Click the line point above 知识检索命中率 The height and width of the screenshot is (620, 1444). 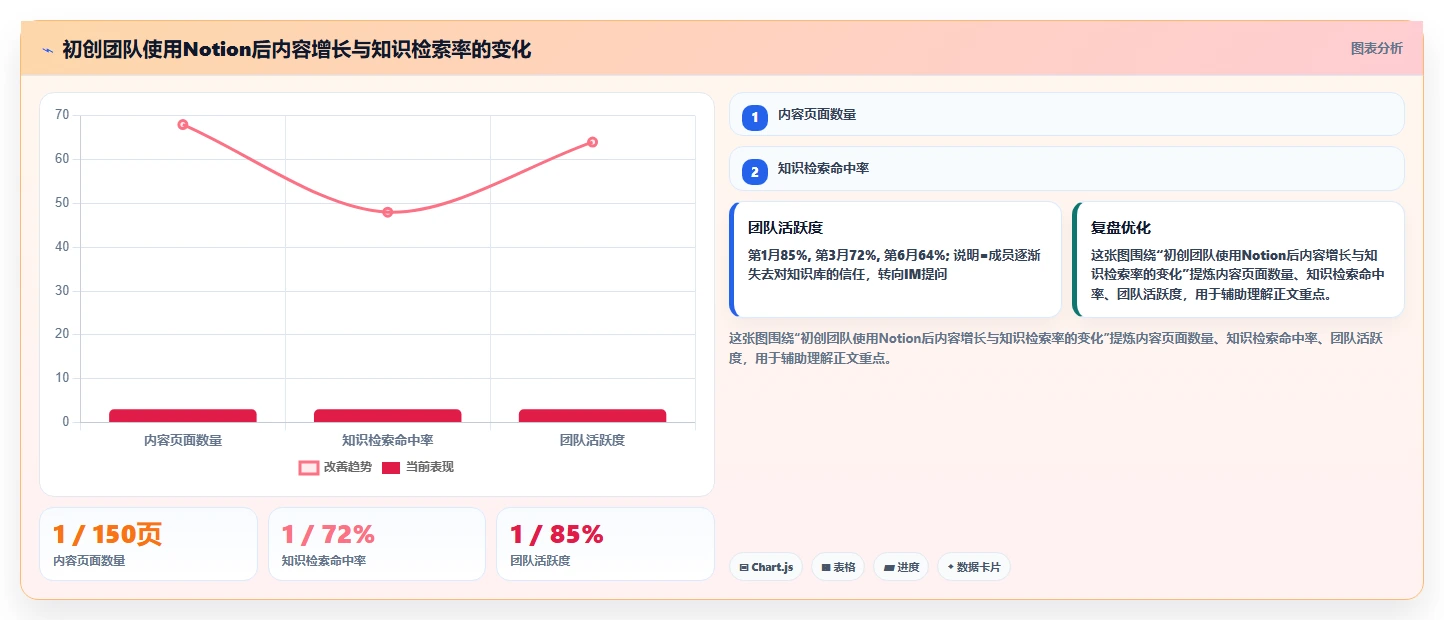(388, 212)
